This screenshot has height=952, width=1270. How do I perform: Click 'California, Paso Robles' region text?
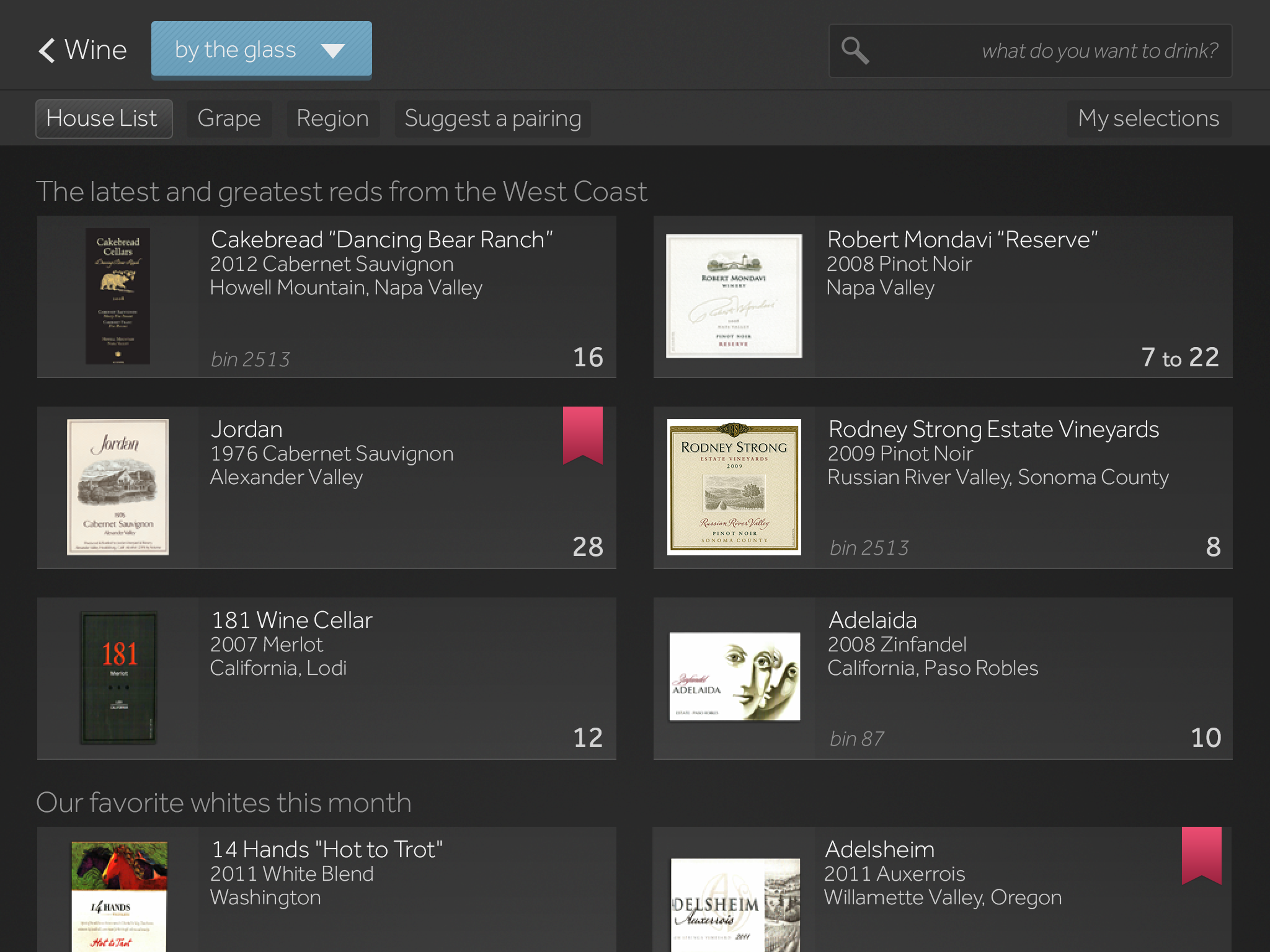933,668
